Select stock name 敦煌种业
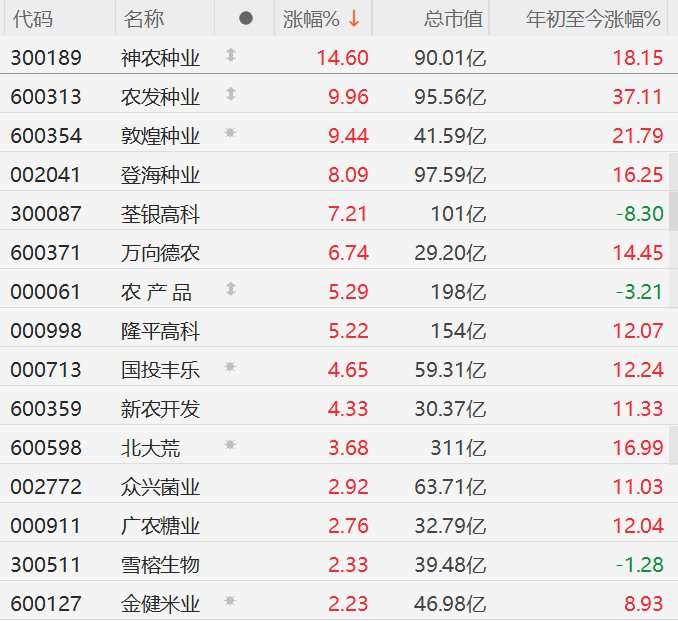 [160, 136]
